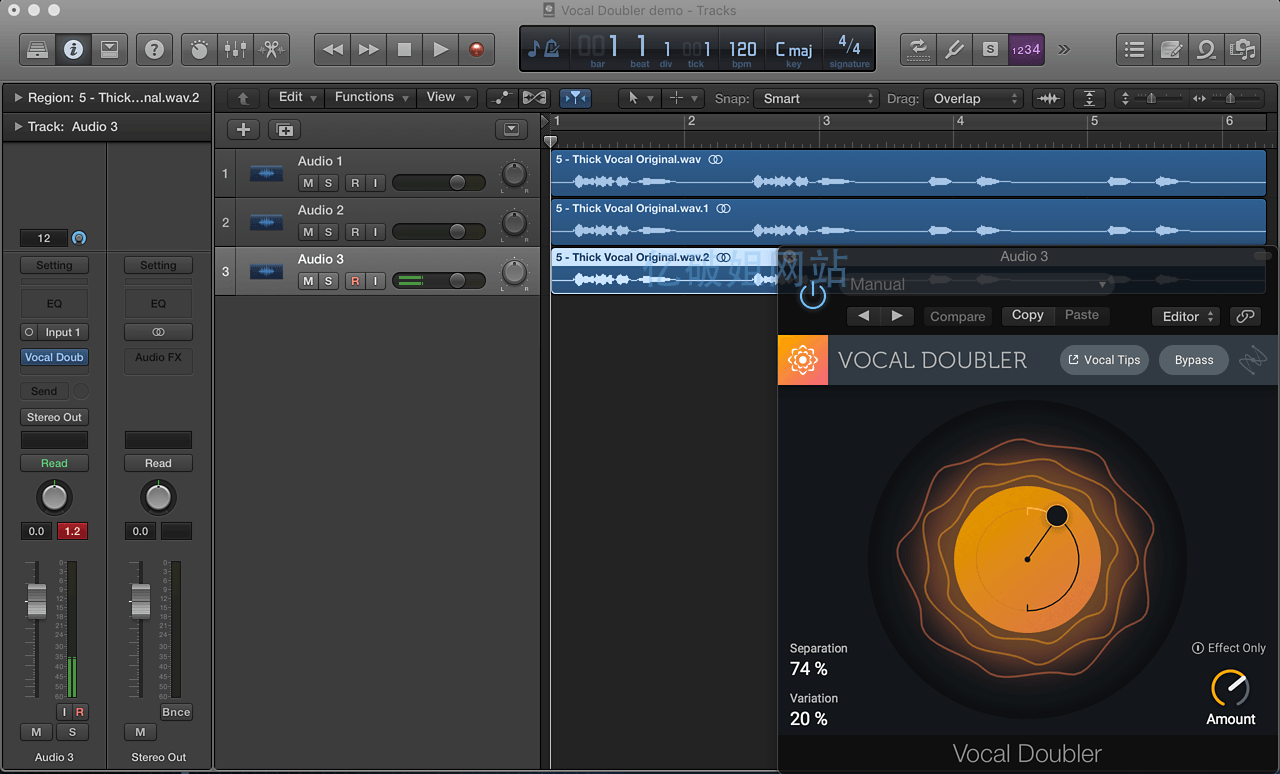Solo the Audio 2 track
Screen dimensions: 1280x774
tap(328, 232)
